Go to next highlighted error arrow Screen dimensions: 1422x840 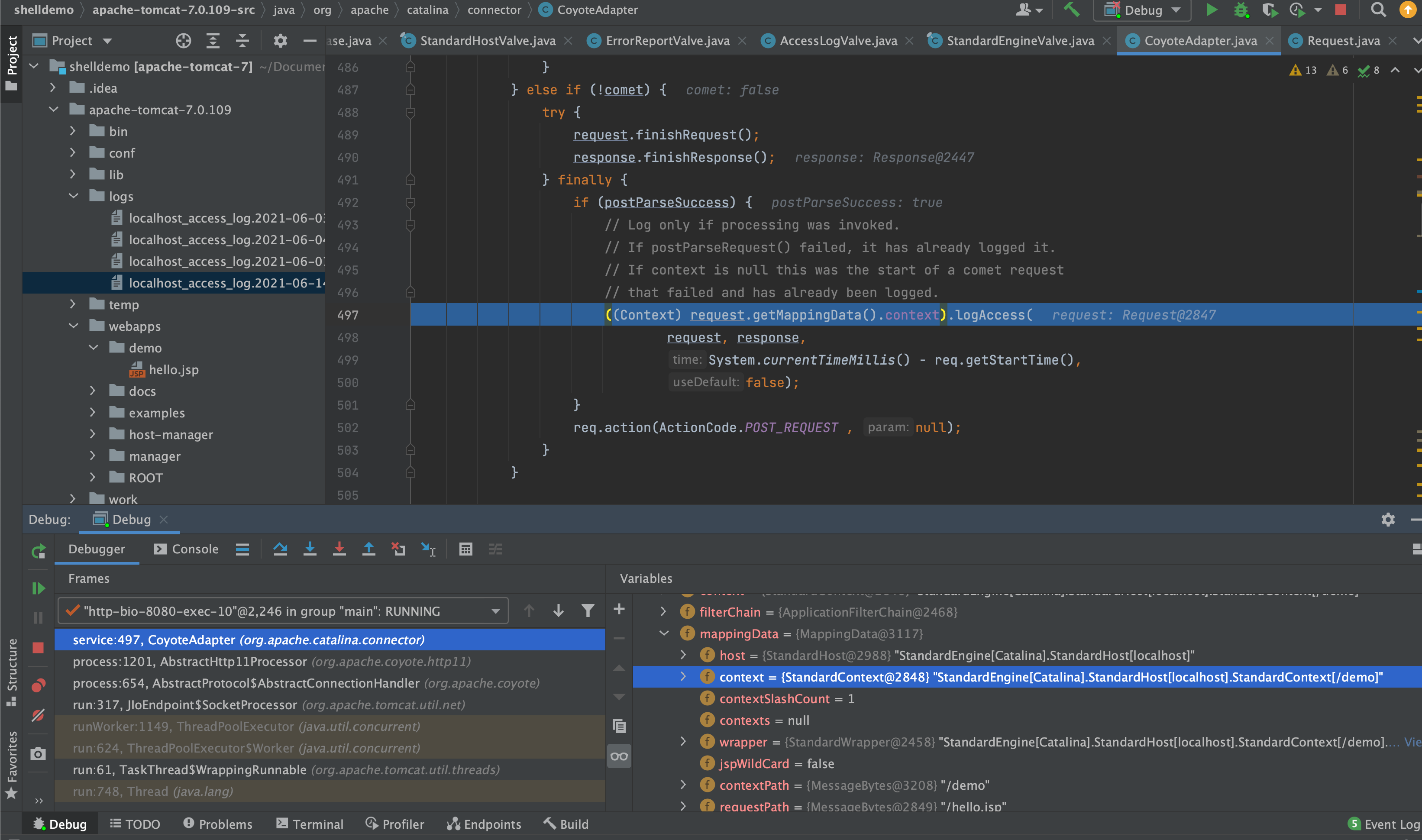click(1417, 70)
